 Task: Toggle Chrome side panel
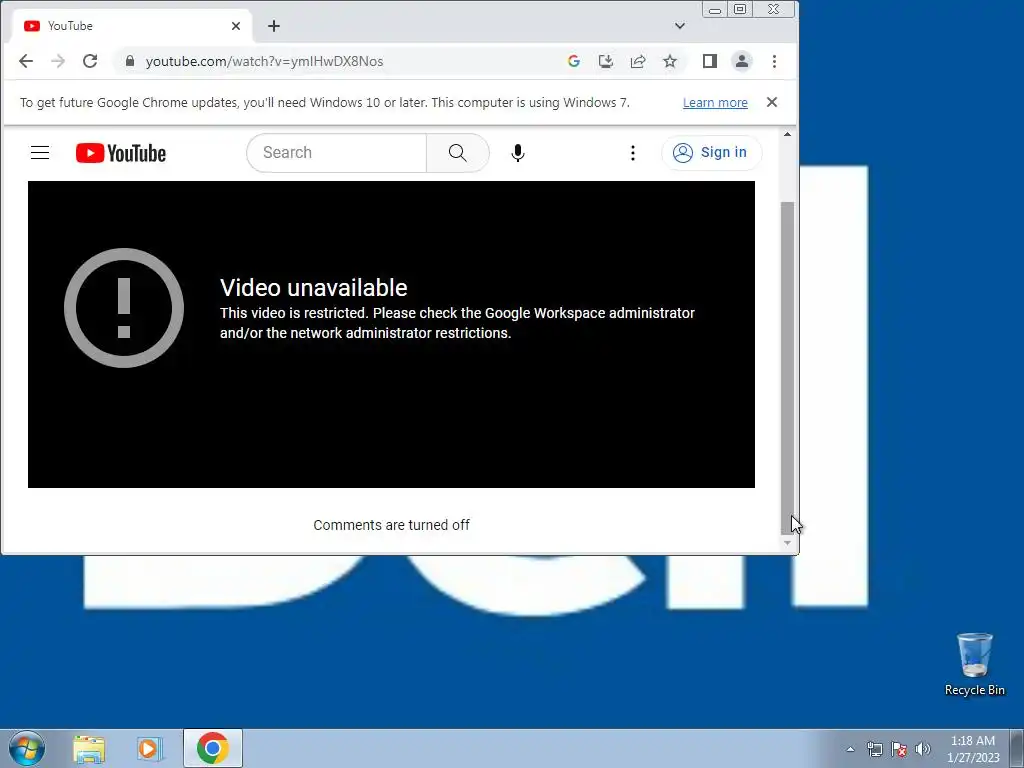tap(710, 61)
